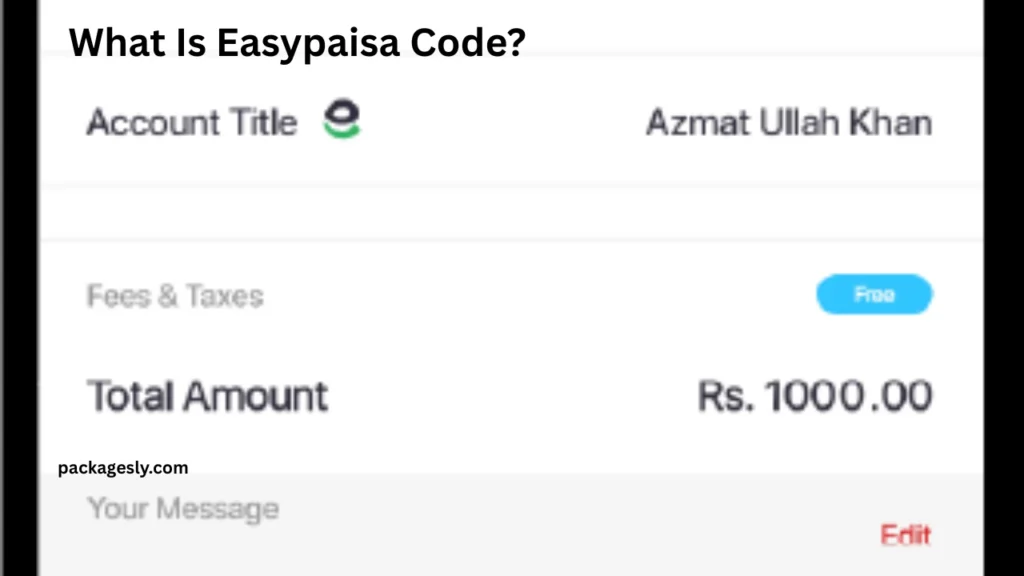Click the Account Title label
The image size is (1024, 576).
click(x=191, y=121)
